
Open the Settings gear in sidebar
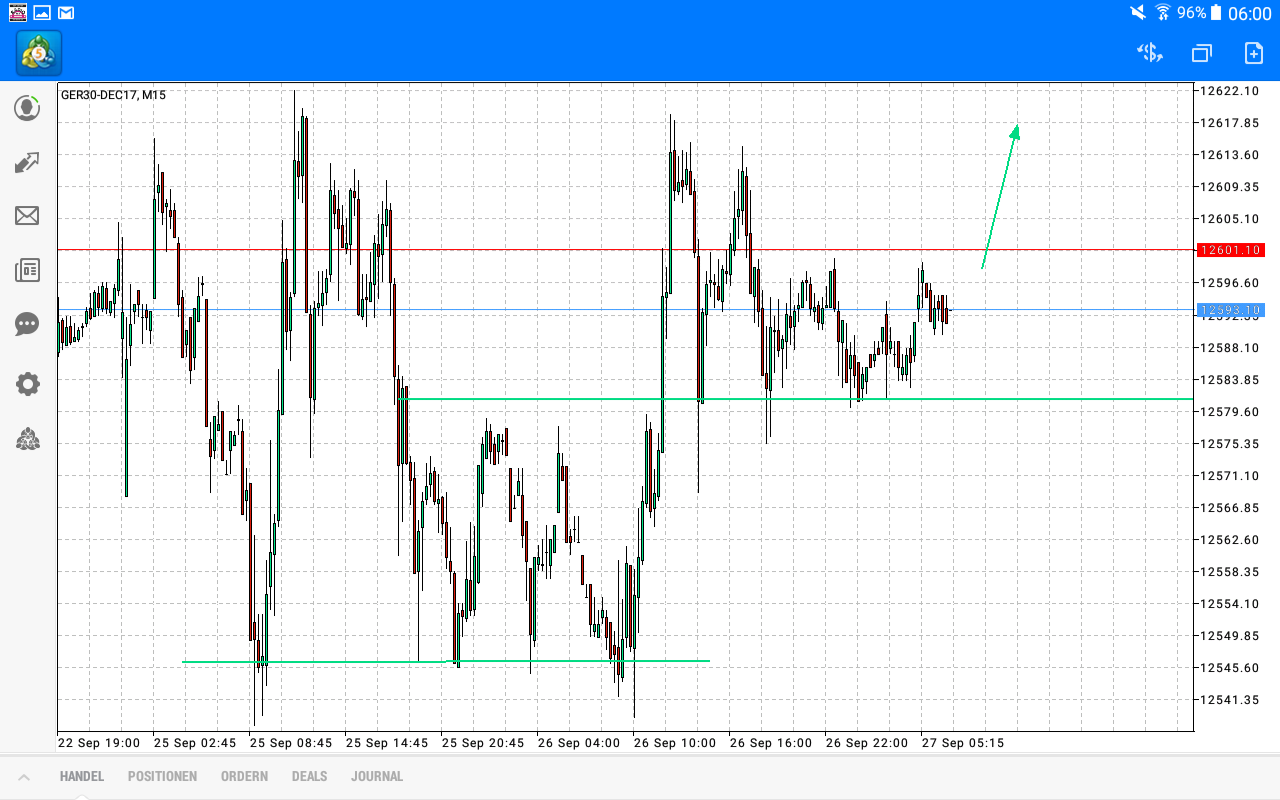click(27, 384)
